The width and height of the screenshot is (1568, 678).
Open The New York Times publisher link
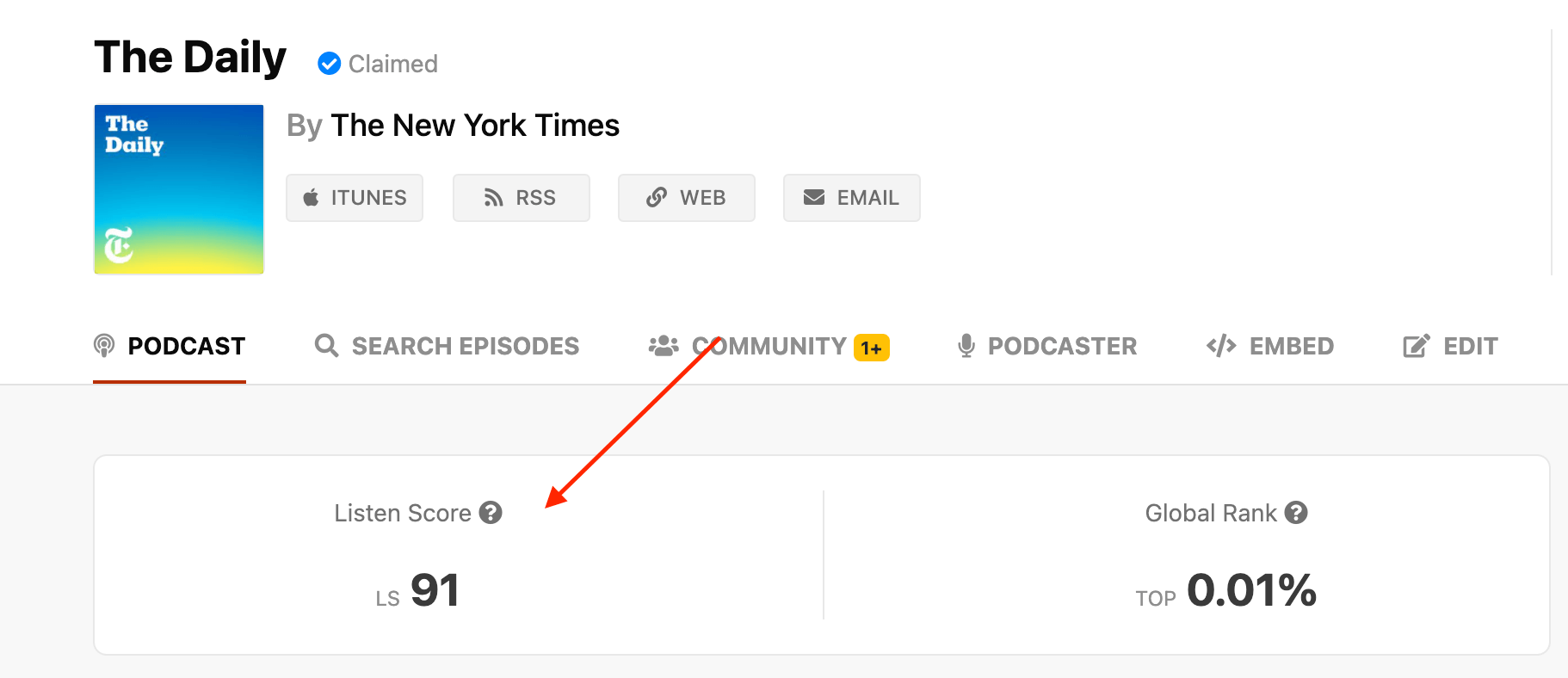pyautogui.click(x=475, y=126)
